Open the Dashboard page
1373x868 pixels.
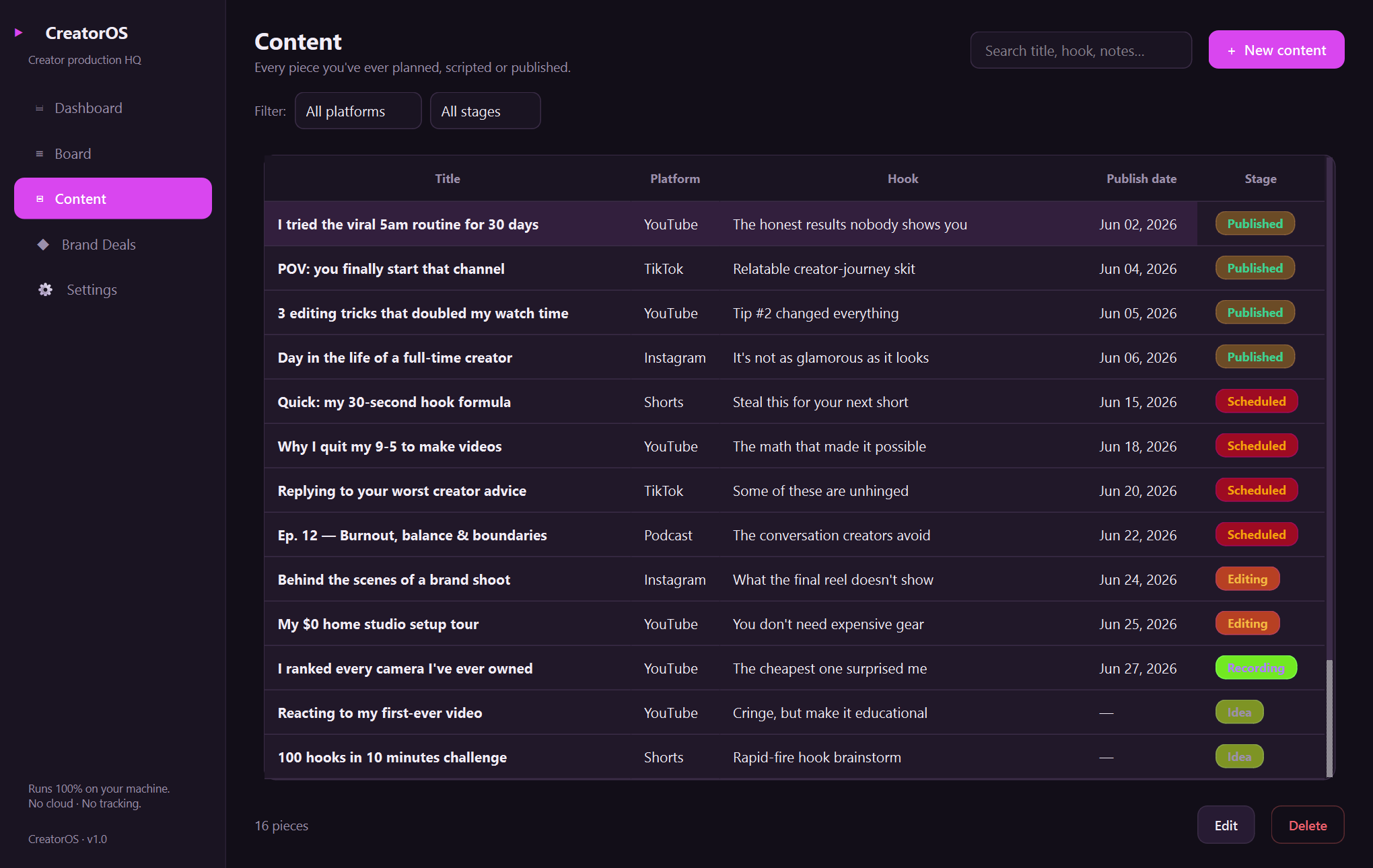(113, 108)
